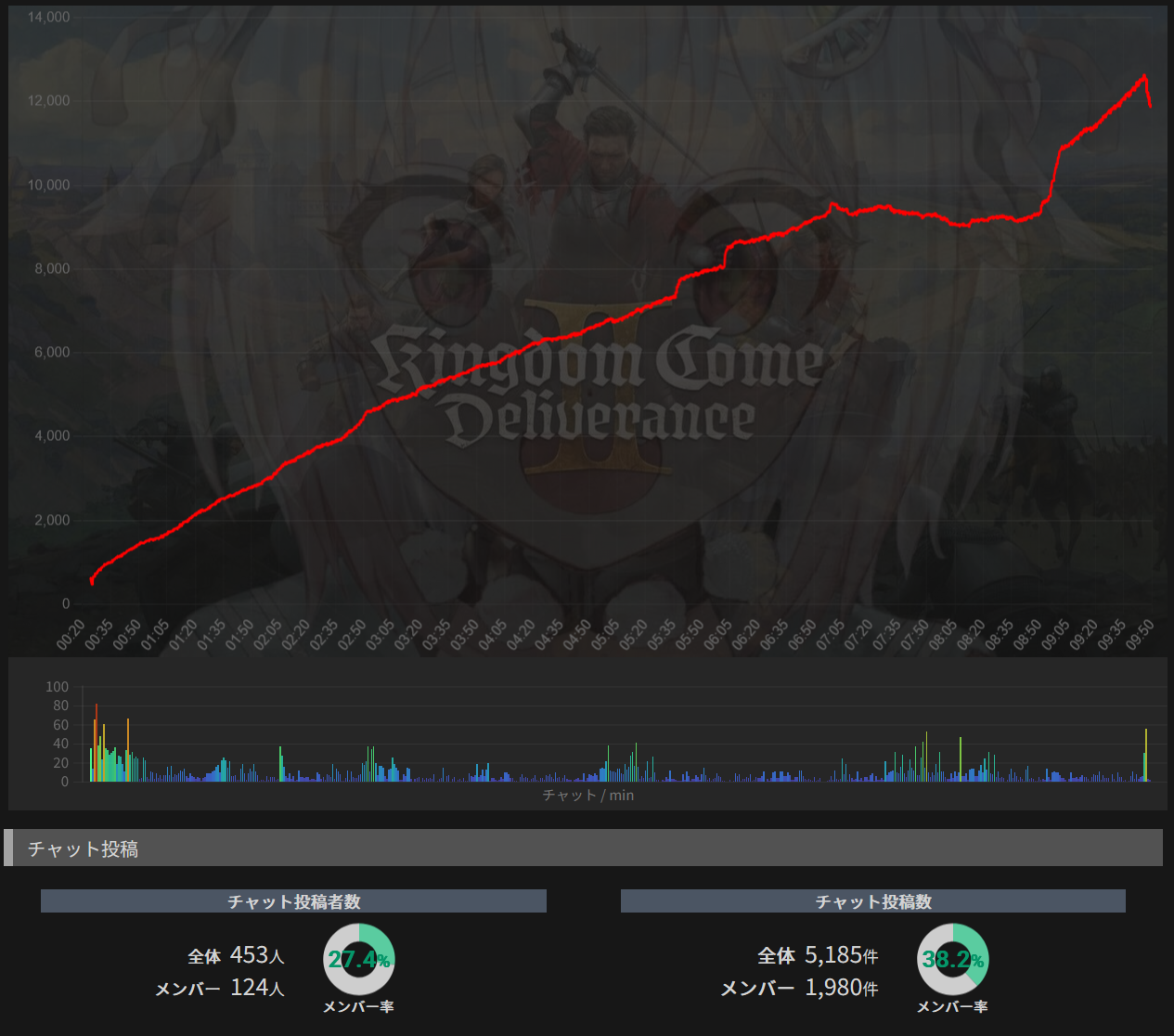Viewport: 1174px width, 1036px height.
Task: Click the yellow chat spike at chart's far right
Action: tap(1146, 755)
